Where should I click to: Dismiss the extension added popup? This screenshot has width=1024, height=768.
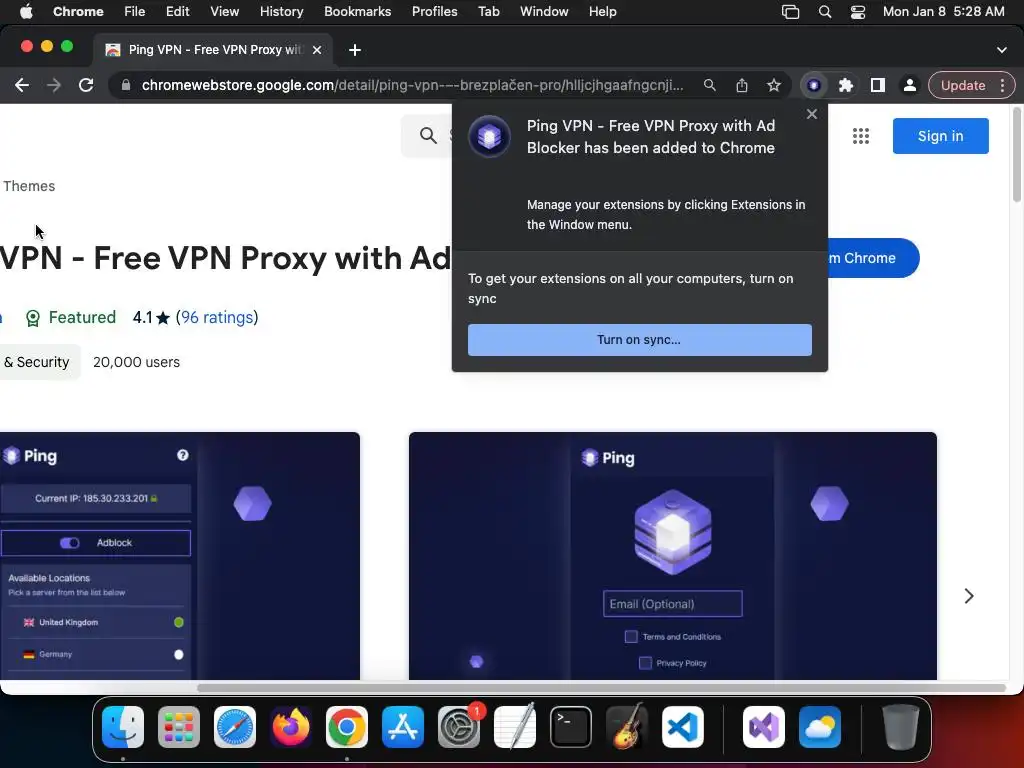click(x=812, y=114)
